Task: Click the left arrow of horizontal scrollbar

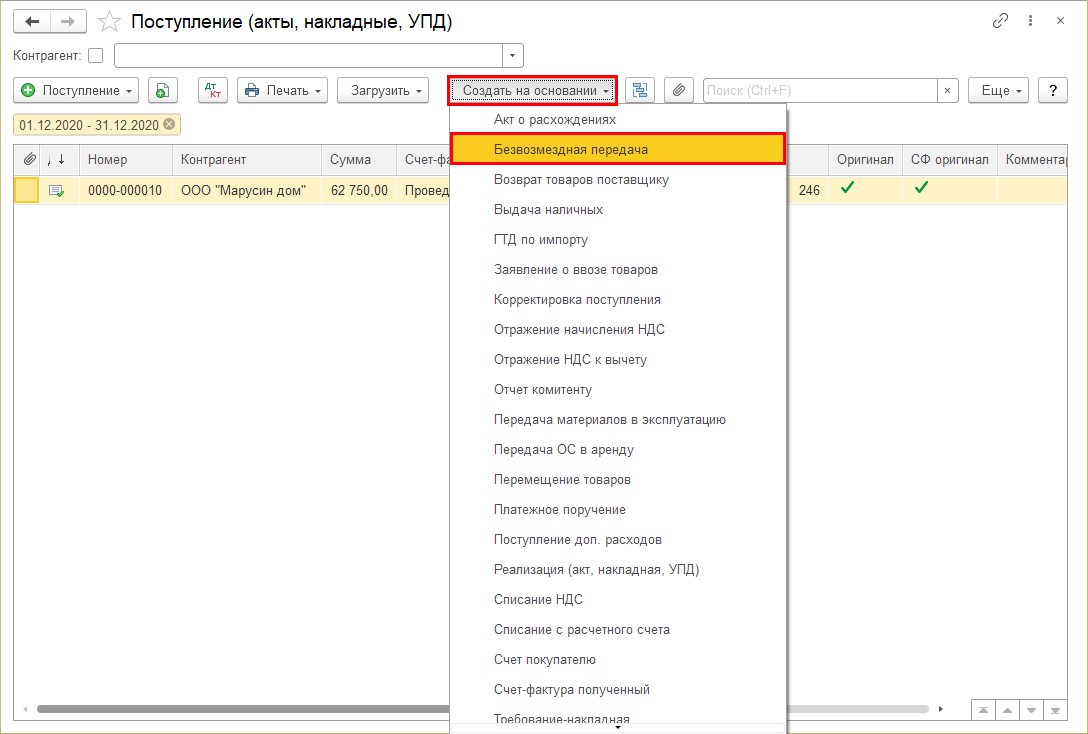Action: [25, 709]
